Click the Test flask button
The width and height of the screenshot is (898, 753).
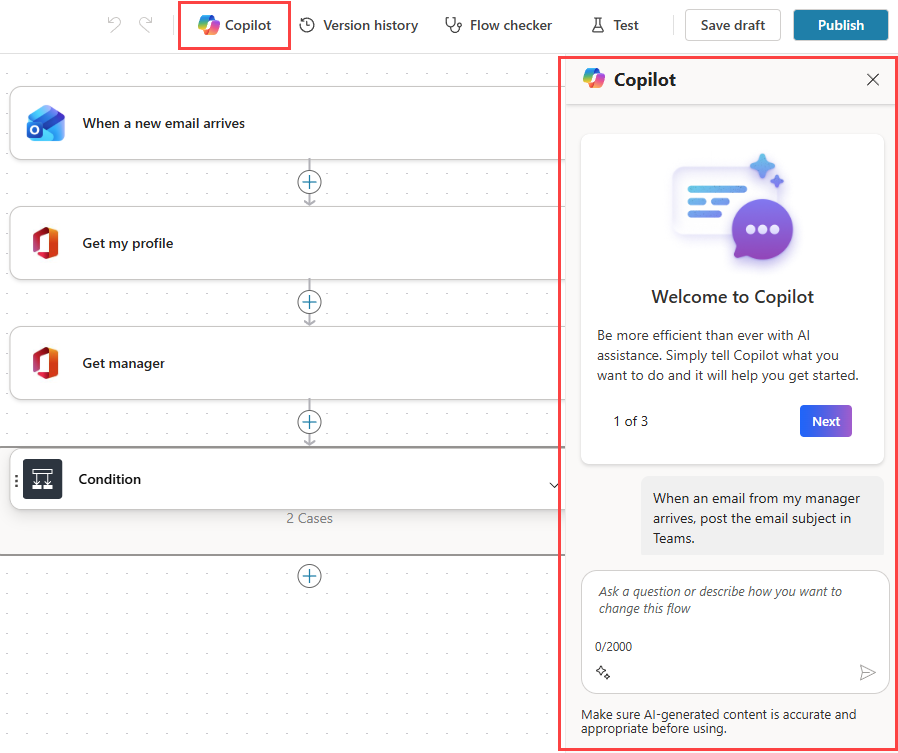[615, 25]
